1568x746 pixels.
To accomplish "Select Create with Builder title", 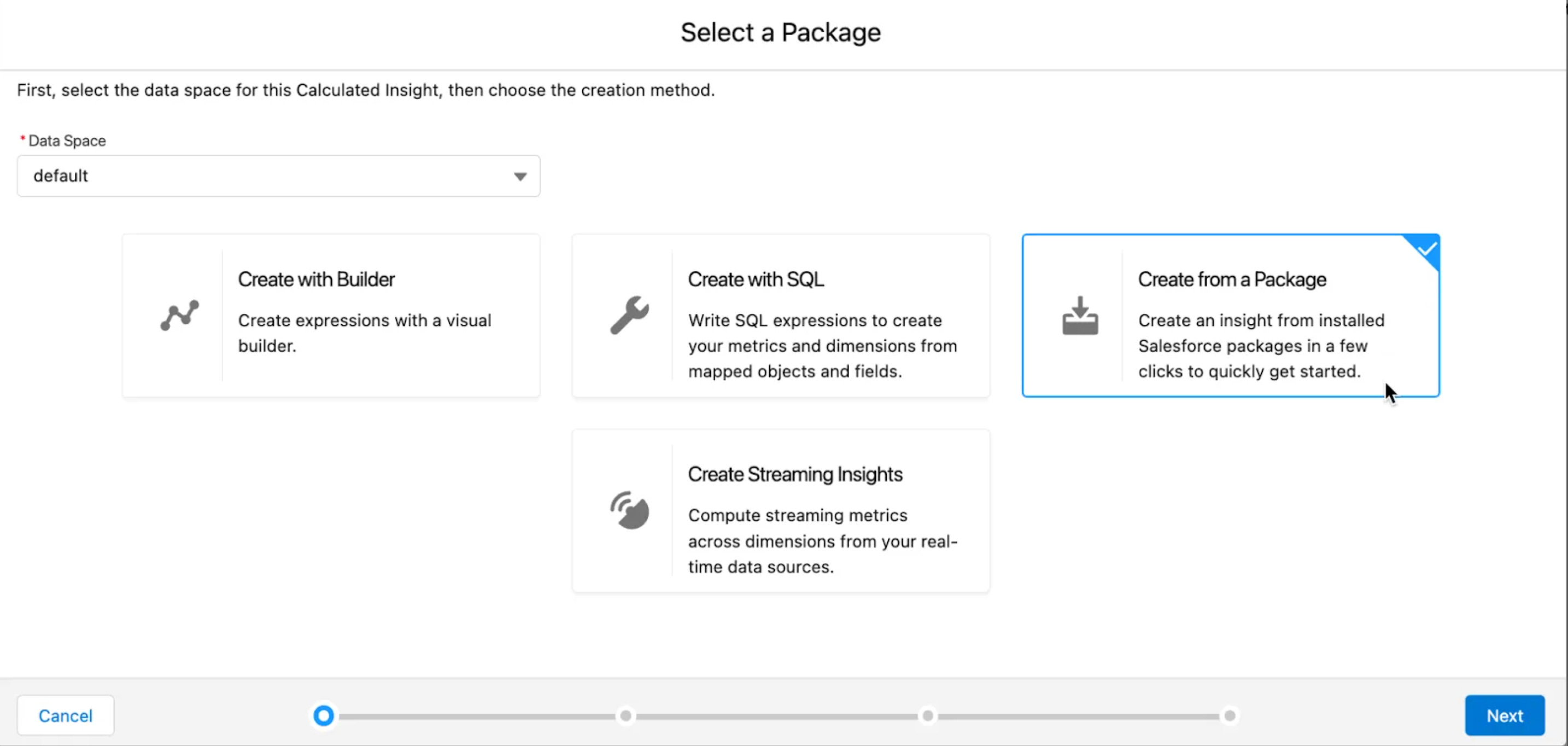I will pyautogui.click(x=316, y=279).
